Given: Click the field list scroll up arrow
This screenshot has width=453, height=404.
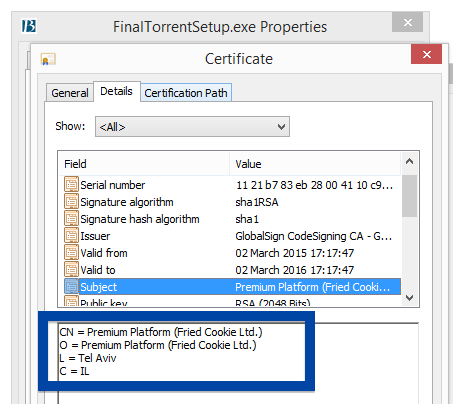Looking at the screenshot, I should coord(409,162).
